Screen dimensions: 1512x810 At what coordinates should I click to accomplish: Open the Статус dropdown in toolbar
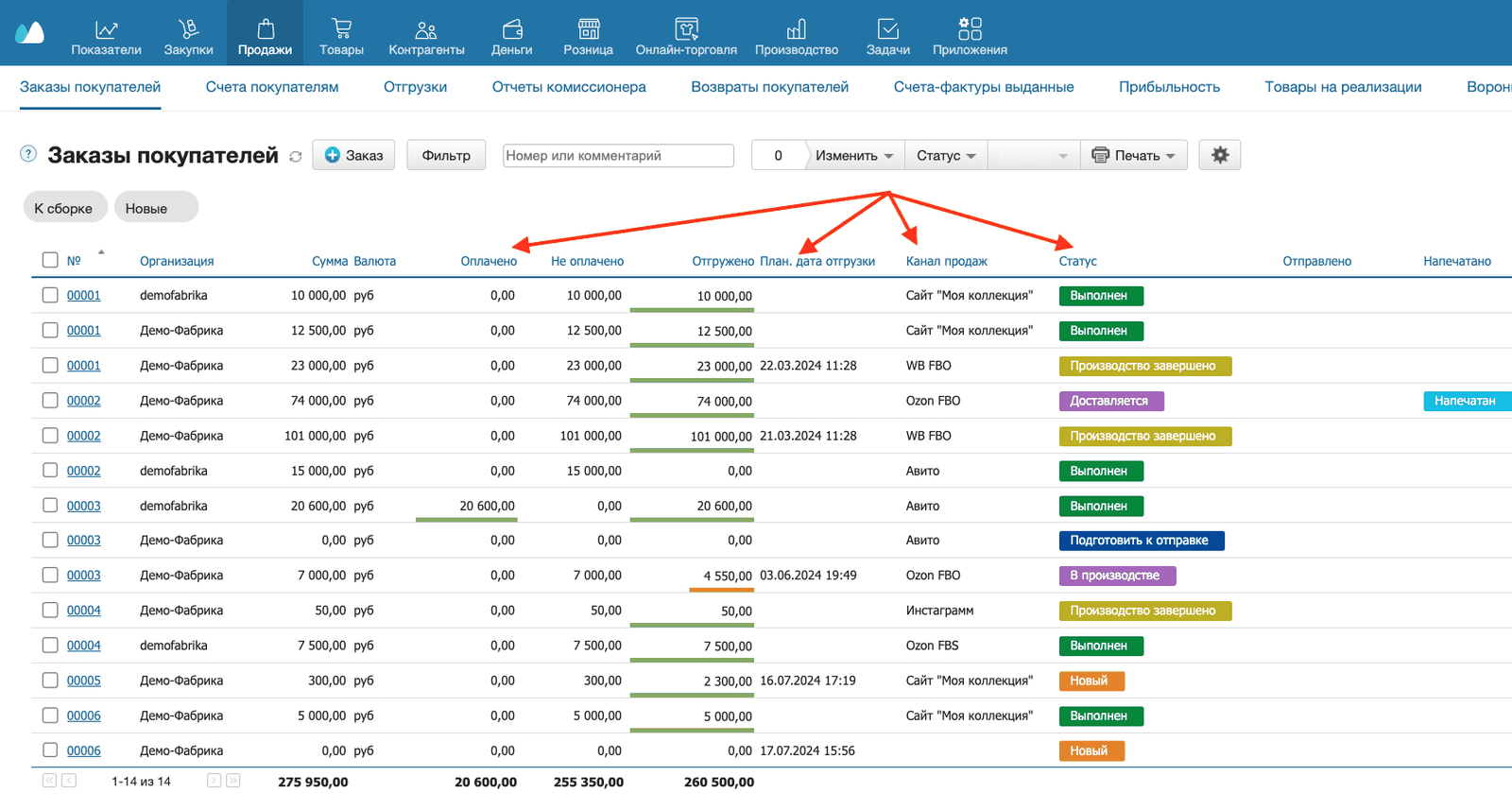[x=946, y=155]
